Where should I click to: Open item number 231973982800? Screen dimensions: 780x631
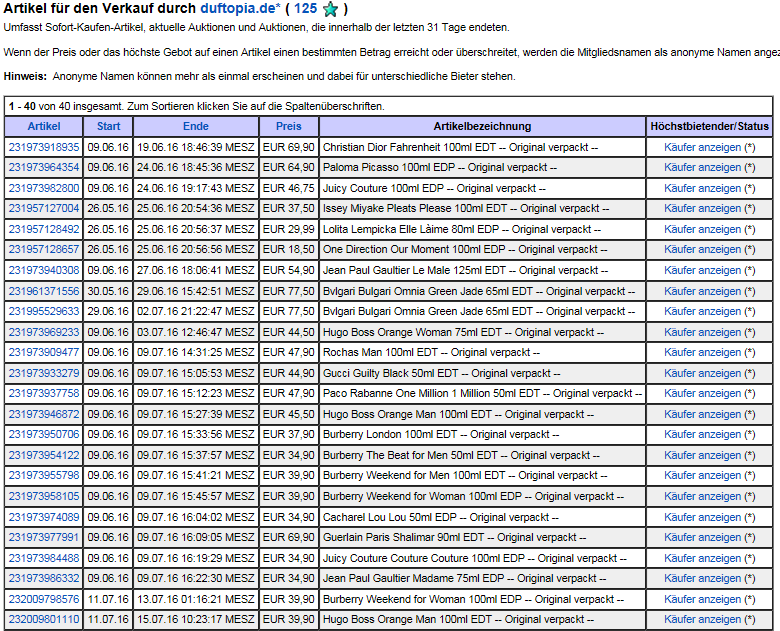(44, 189)
